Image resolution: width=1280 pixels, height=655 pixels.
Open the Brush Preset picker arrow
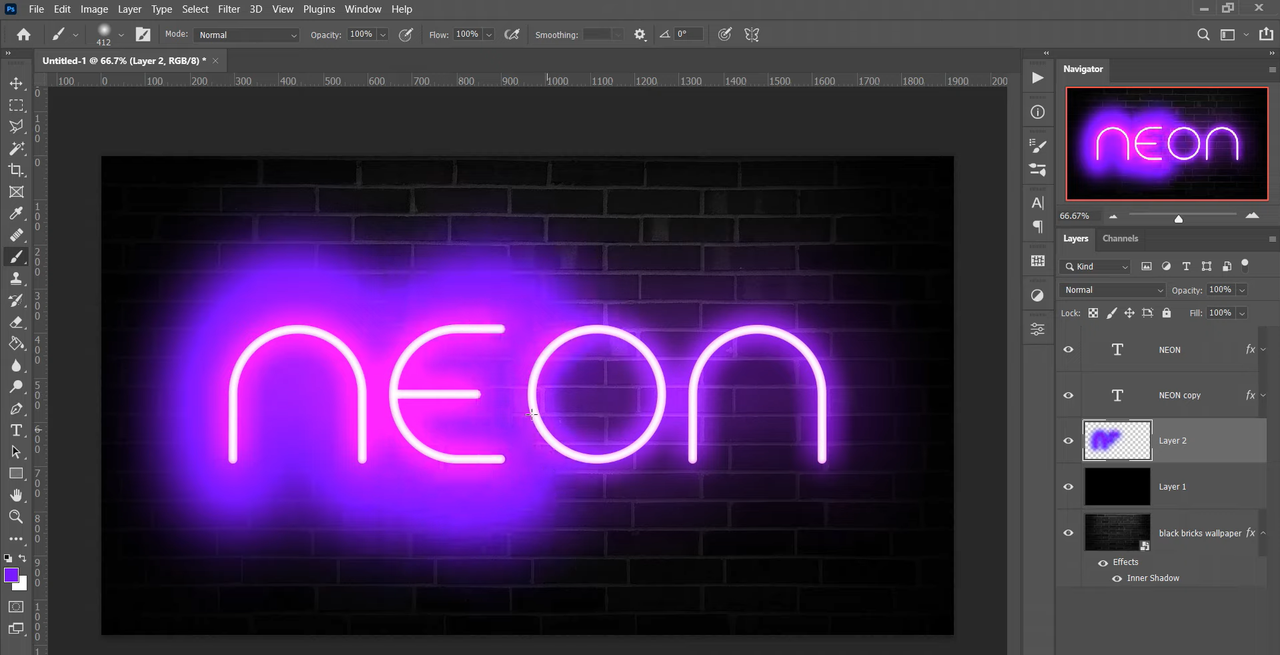[121, 34]
